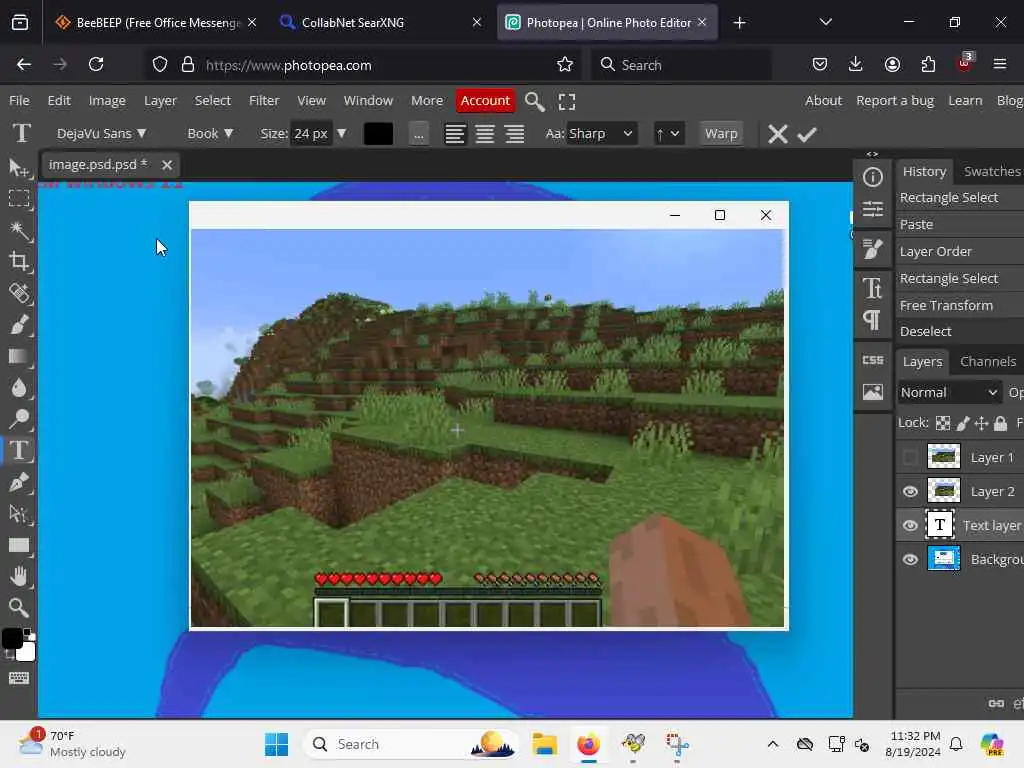Select the Rectangle Select tool

click(x=18, y=199)
